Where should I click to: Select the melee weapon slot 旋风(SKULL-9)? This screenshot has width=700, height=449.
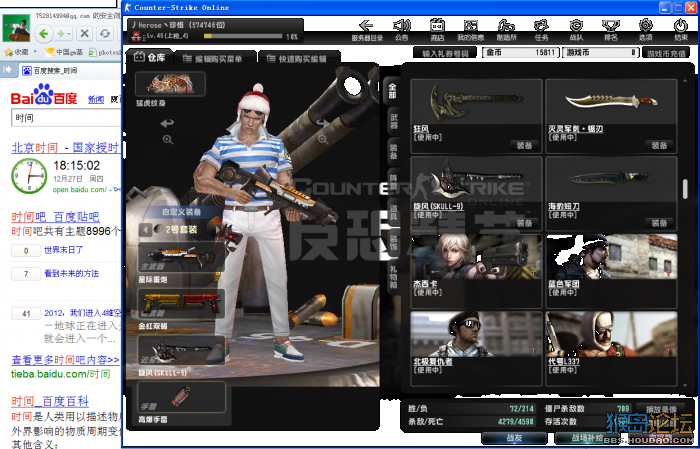pyautogui.click(x=181, y=351)
